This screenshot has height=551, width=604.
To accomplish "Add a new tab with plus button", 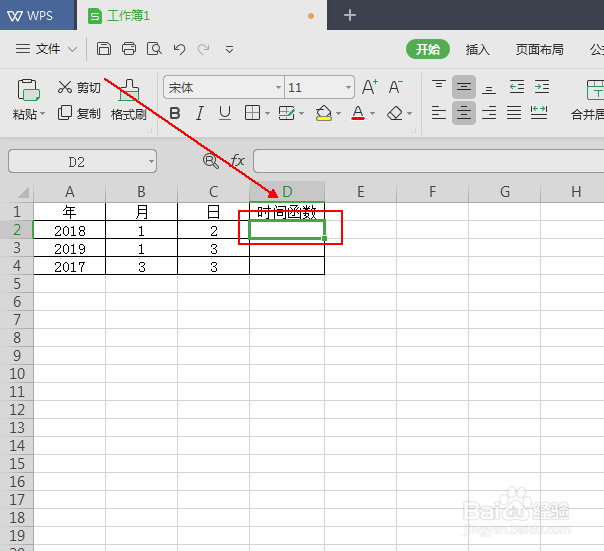I will click(x=349, y=15).
